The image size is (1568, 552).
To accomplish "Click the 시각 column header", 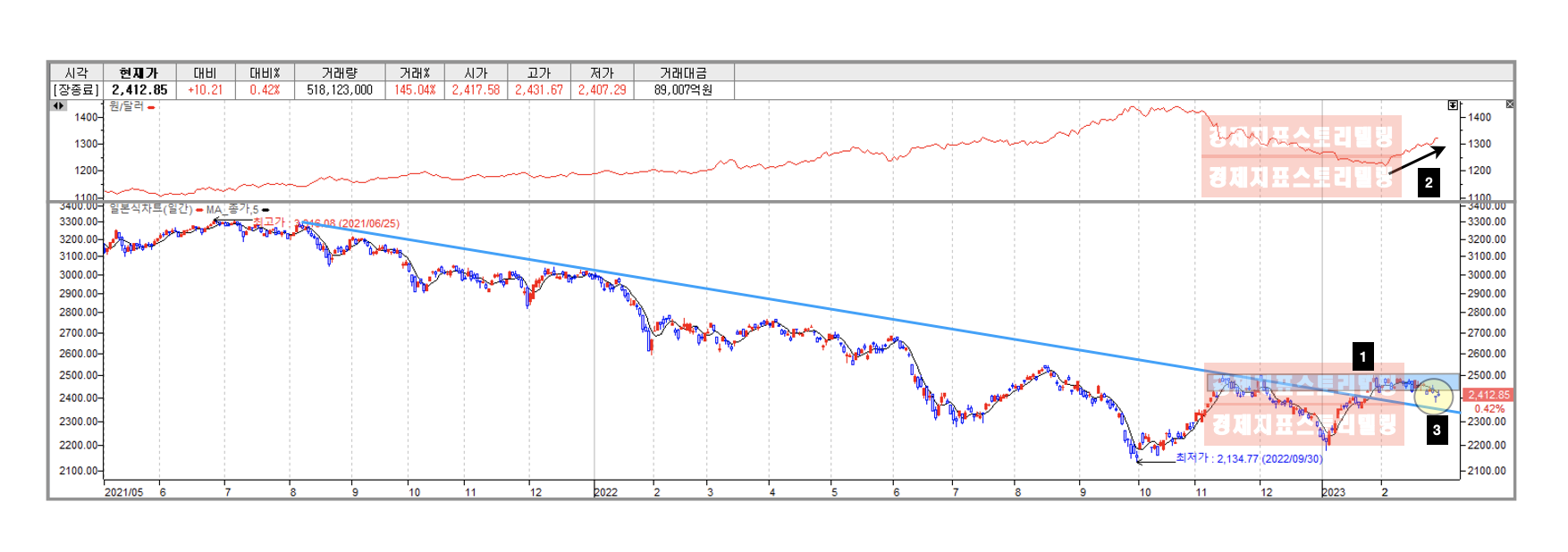I will click(77, 72).
